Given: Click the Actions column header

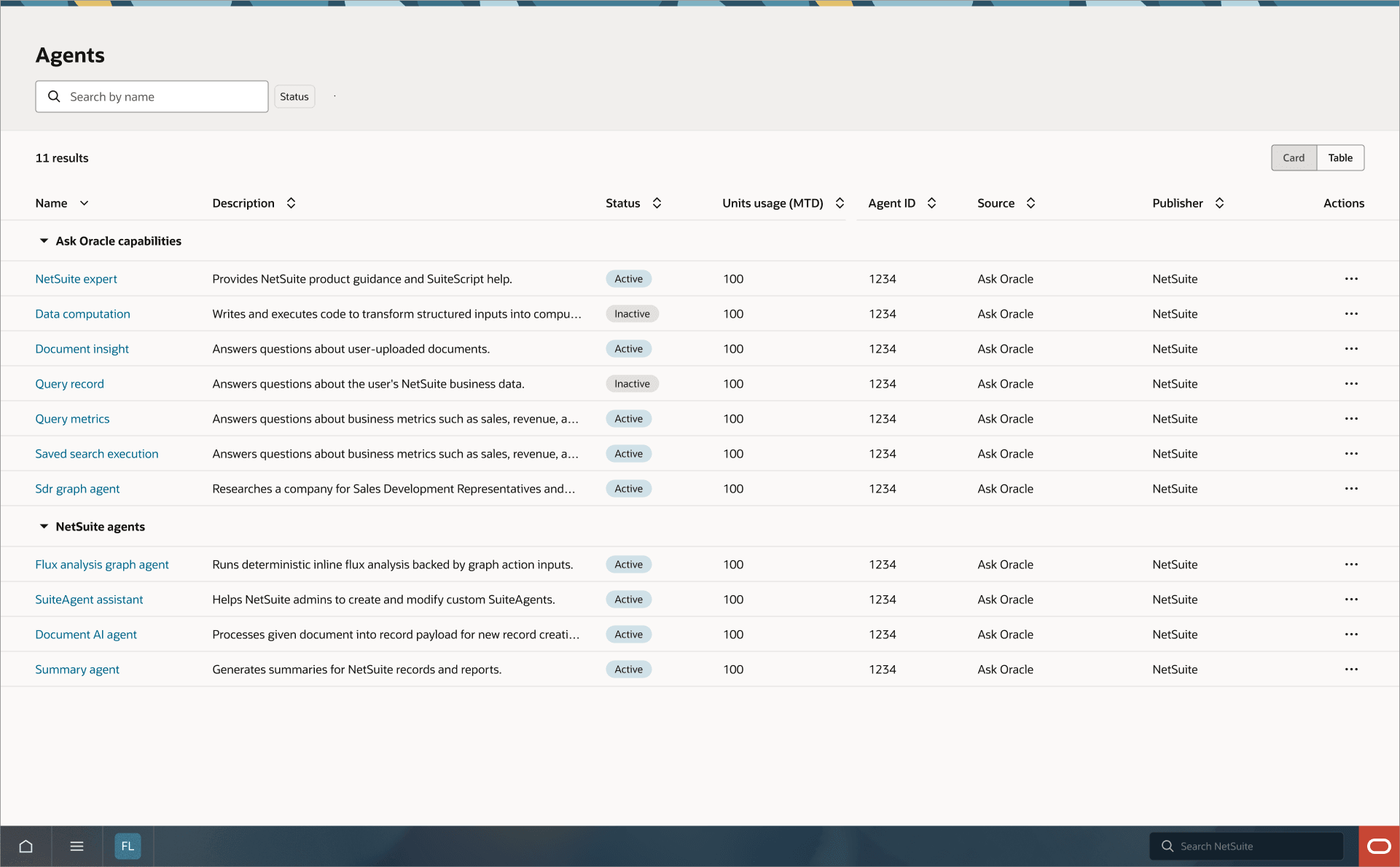Looking at the screenshot, I should (1344, 203).
